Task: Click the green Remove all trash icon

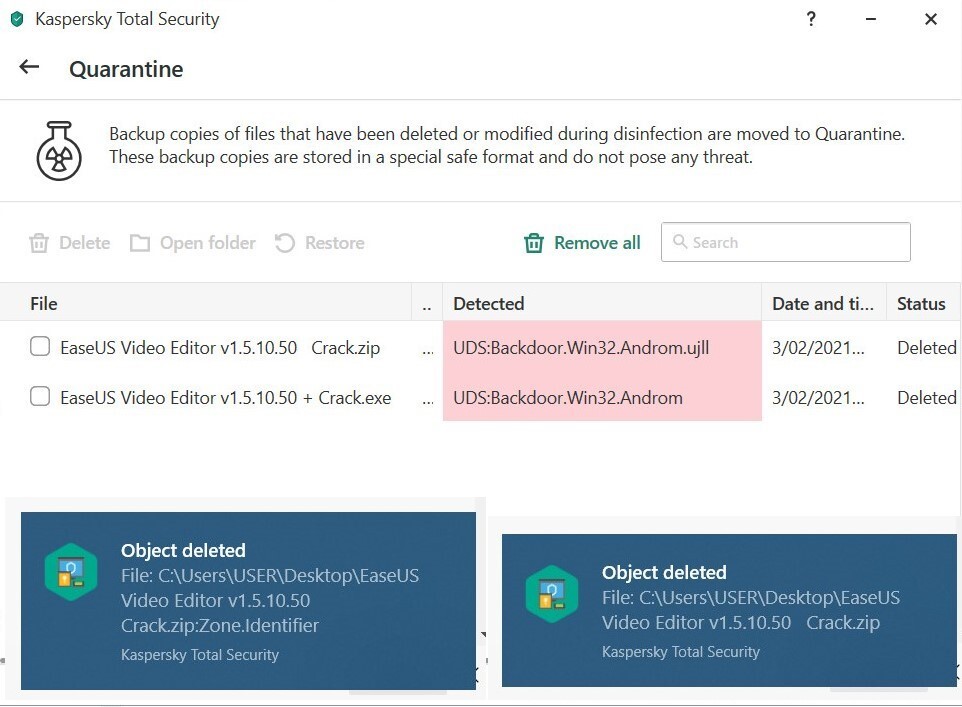Action: [x=535, y=243]
